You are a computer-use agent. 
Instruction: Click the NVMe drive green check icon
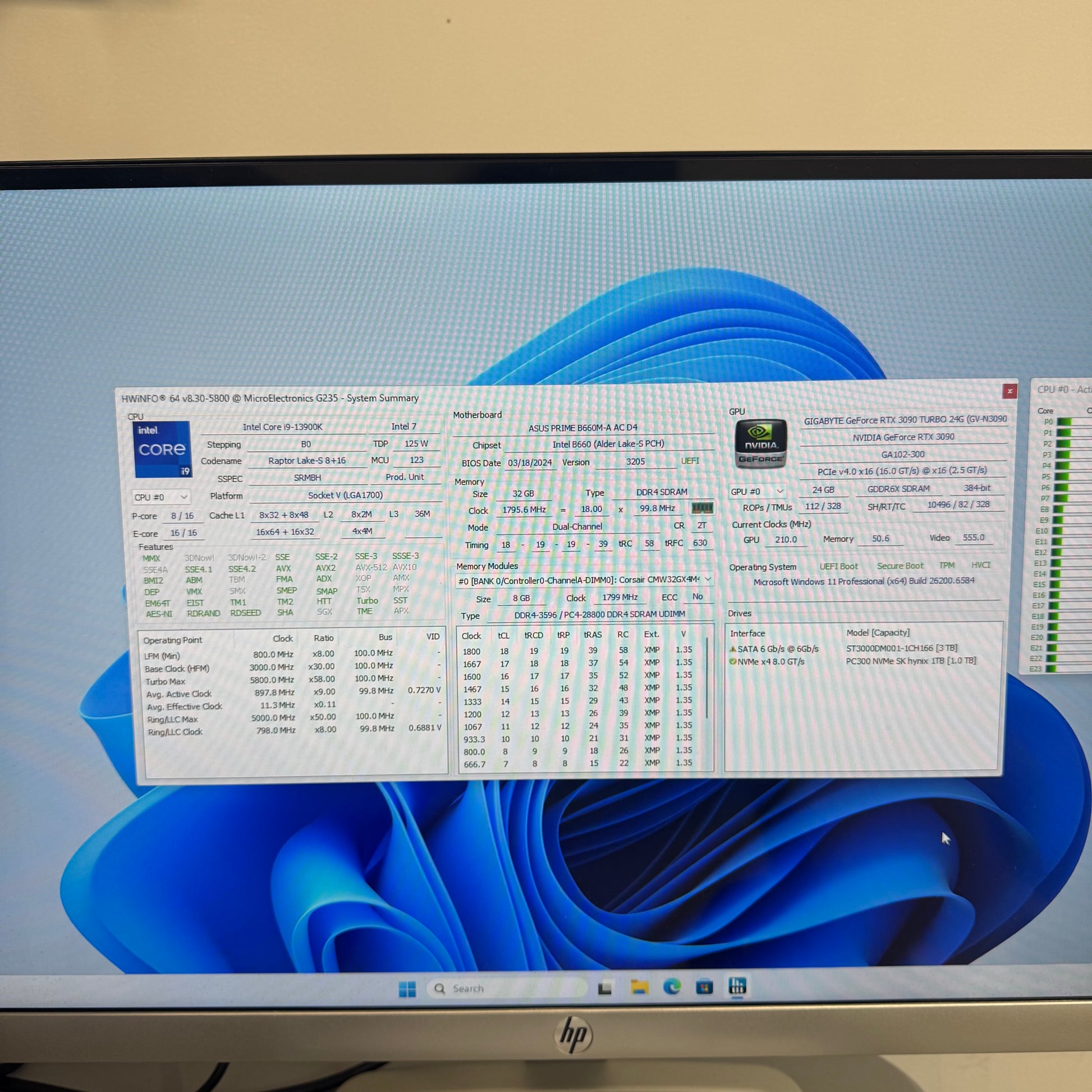(733, 661)
